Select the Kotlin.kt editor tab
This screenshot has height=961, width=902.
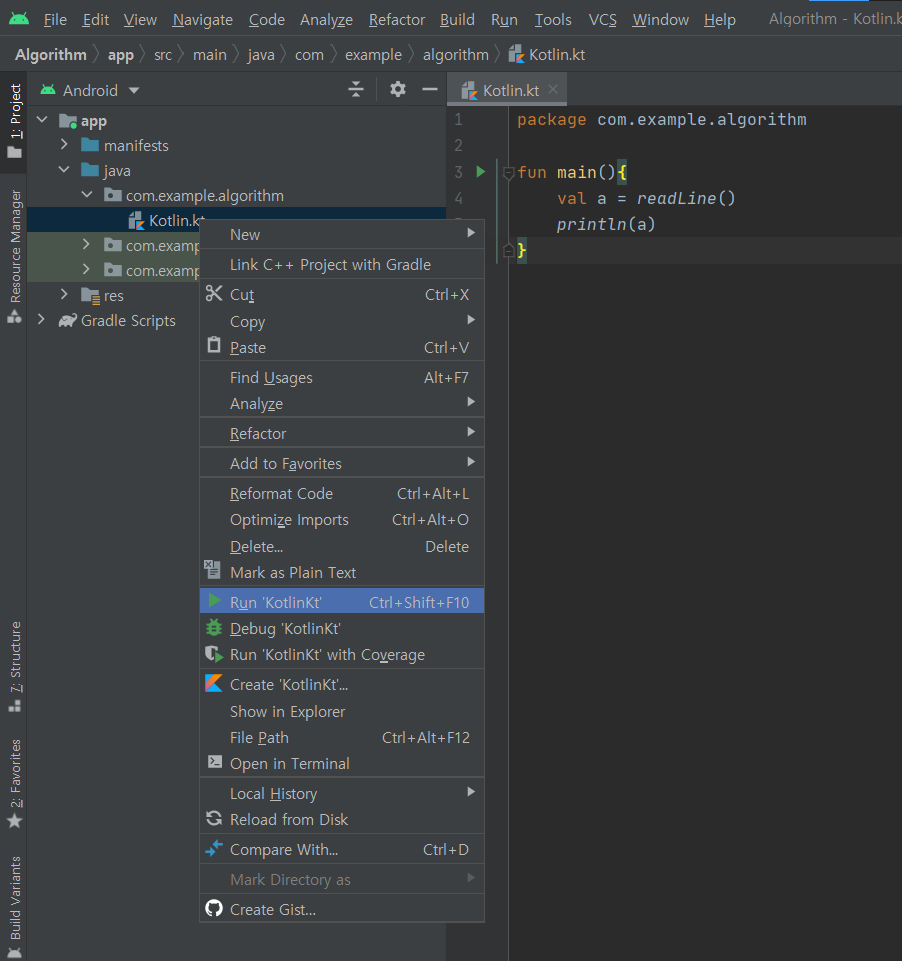tap(507, 90)
